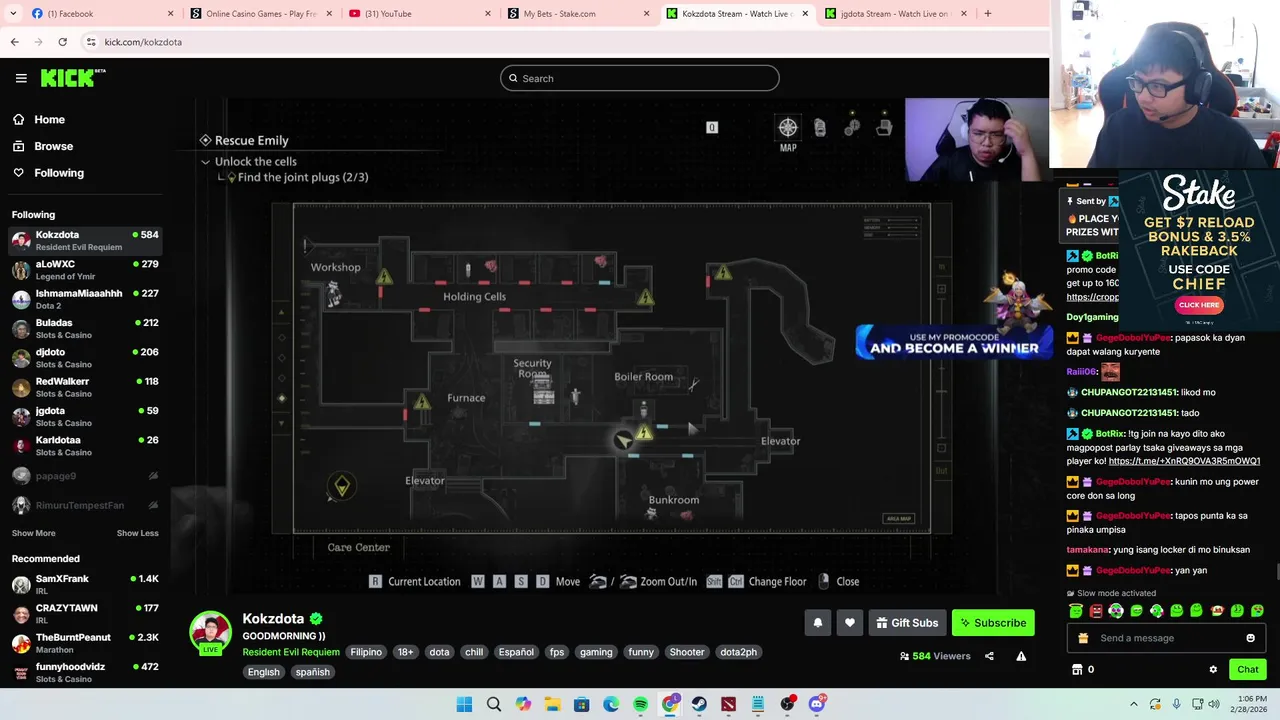Click Kokzdota streamer profile avatar

coord(211,634)
